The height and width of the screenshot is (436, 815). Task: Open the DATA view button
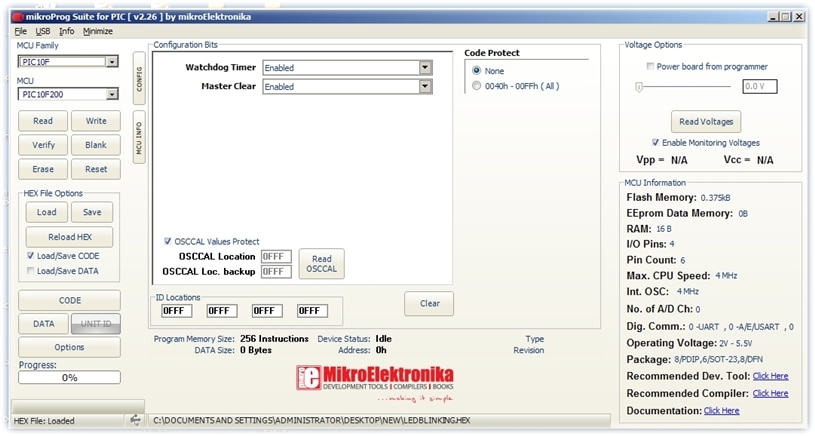44,324
